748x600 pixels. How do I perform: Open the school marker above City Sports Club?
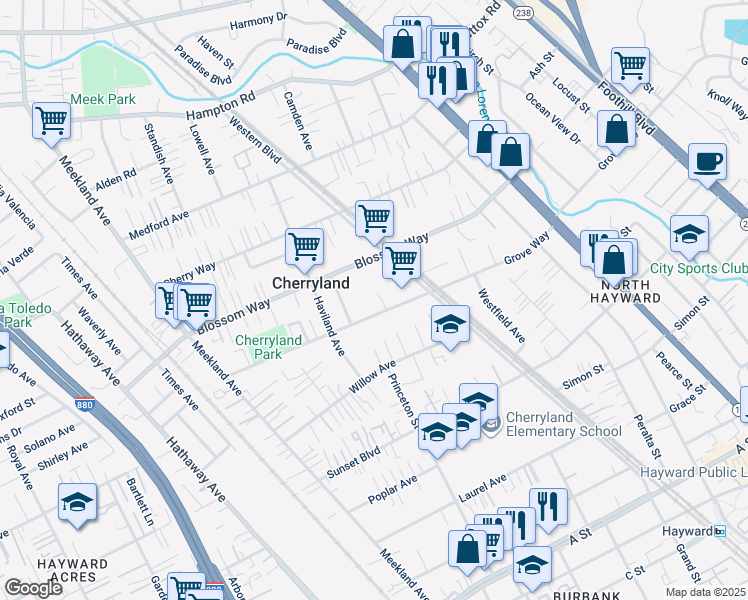click(689, 235)
